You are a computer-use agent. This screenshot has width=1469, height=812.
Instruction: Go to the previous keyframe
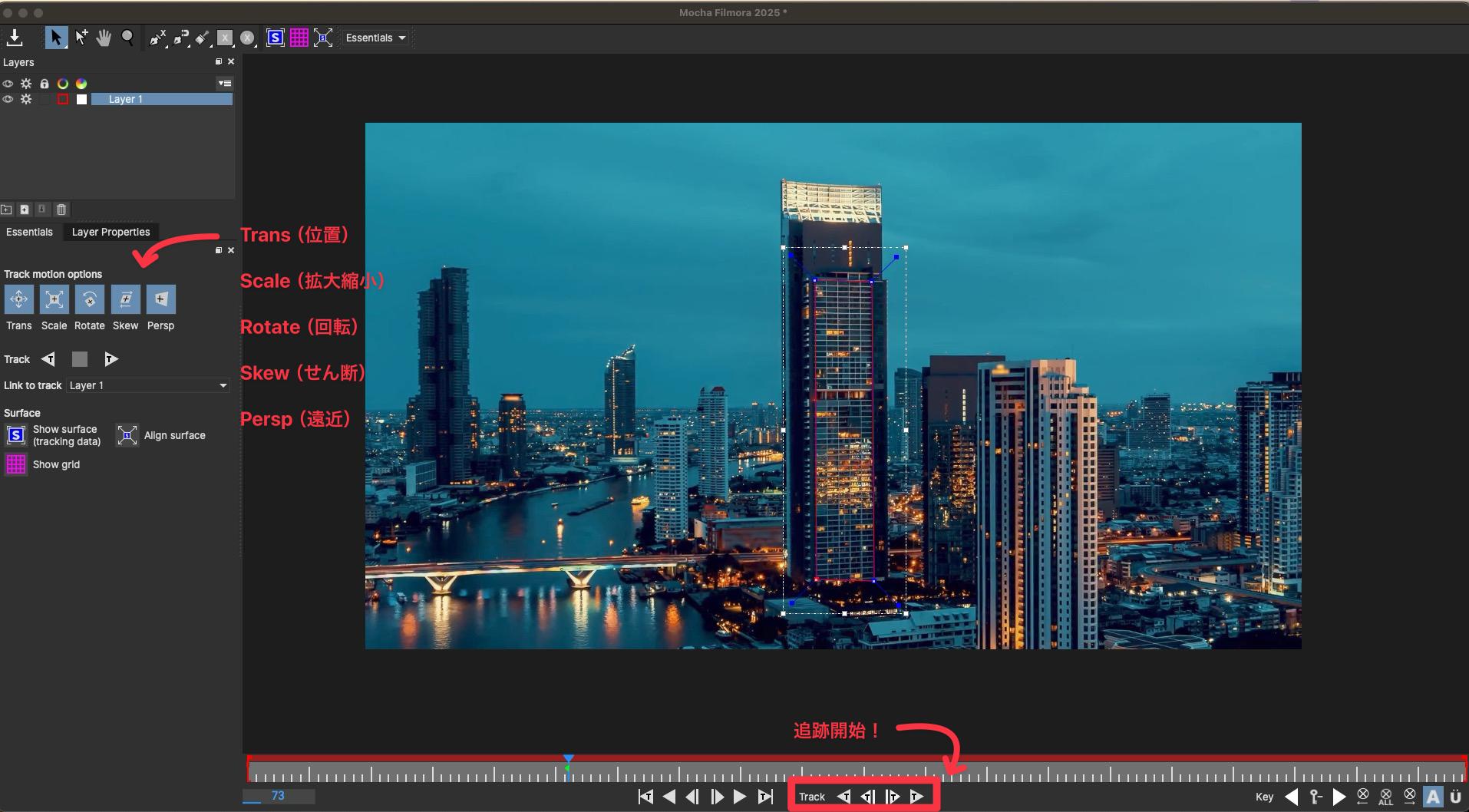(1292, 797)
